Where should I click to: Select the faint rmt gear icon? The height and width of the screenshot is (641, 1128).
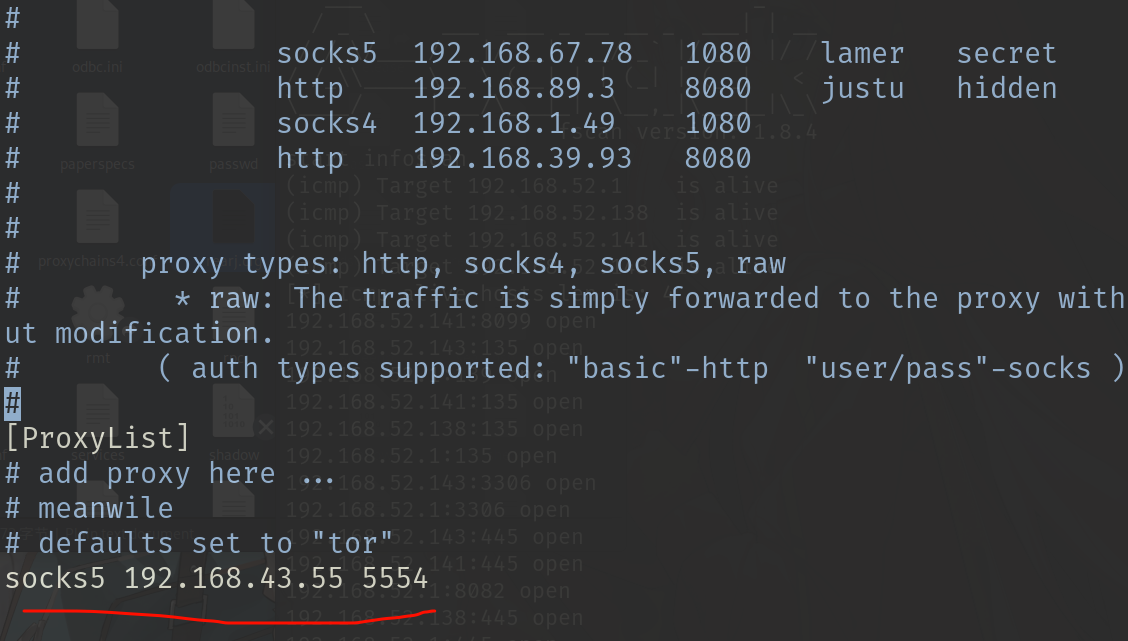click(x=97, y=314)
